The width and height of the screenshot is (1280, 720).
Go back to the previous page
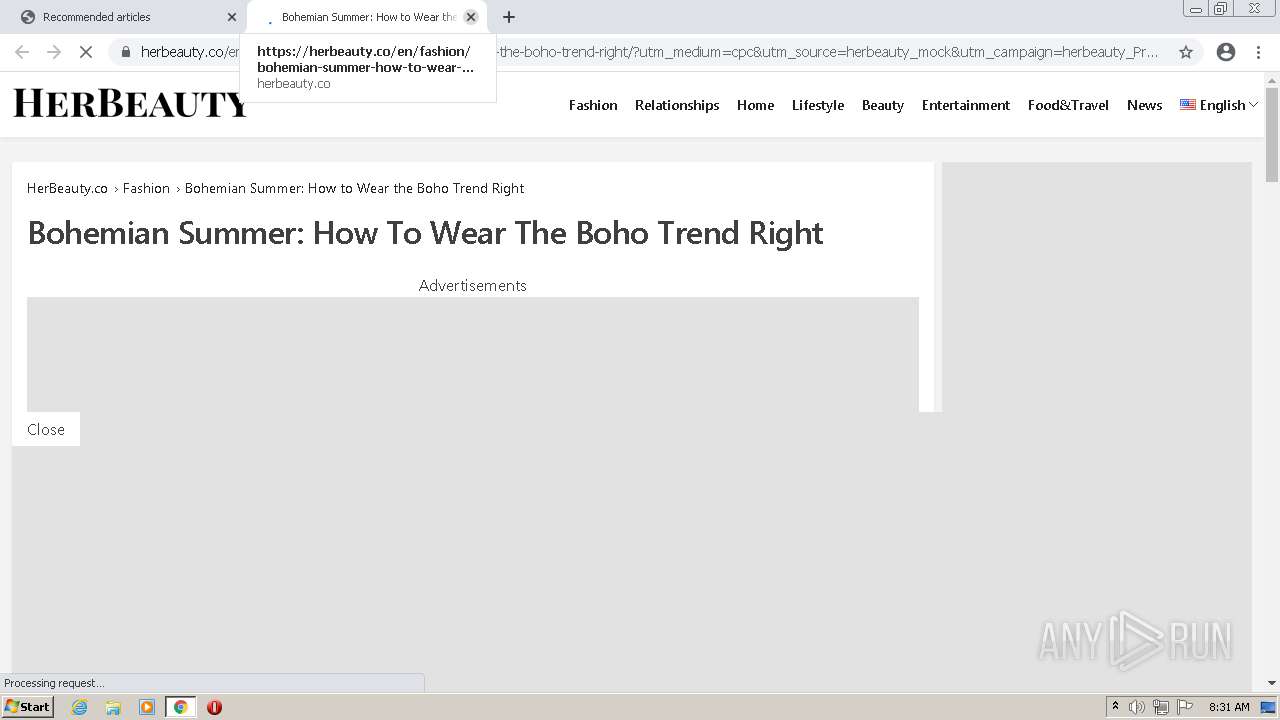[x=22, y=52]
